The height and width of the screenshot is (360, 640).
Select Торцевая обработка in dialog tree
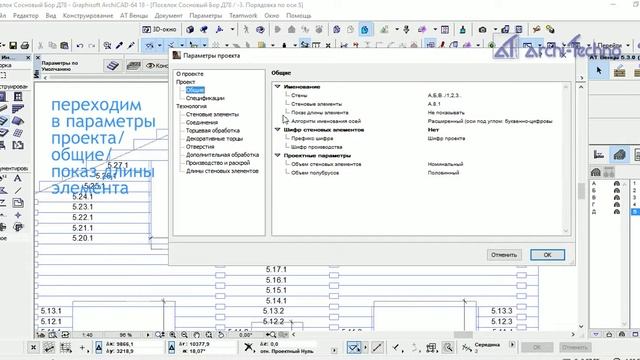(x=213, y=131)
